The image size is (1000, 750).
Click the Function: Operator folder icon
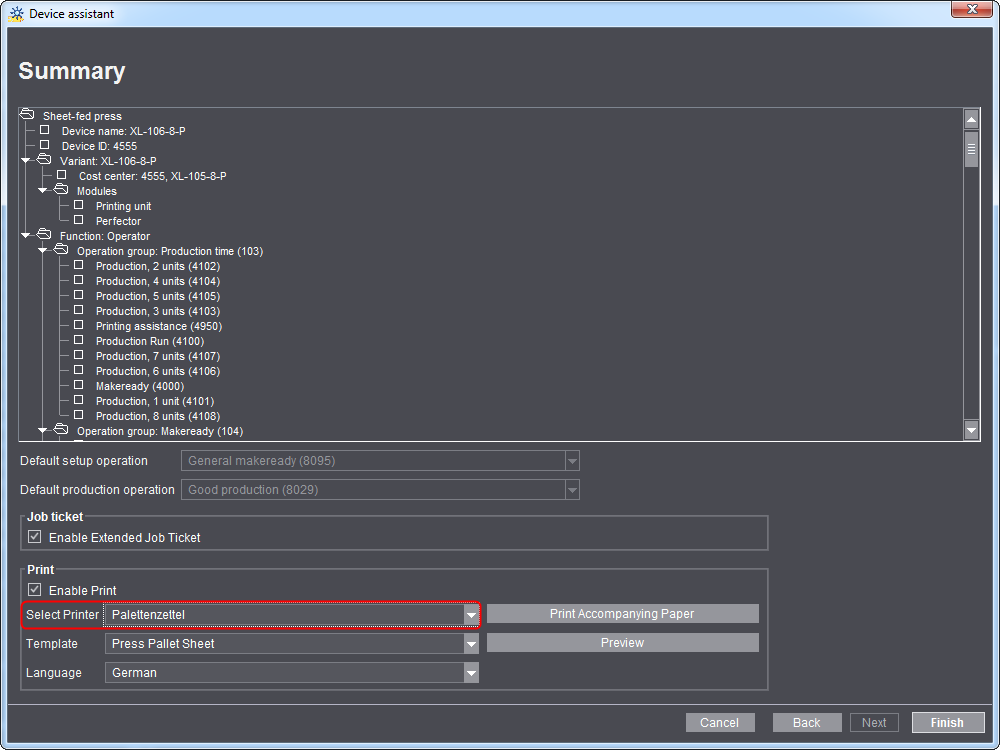point(44,235)
